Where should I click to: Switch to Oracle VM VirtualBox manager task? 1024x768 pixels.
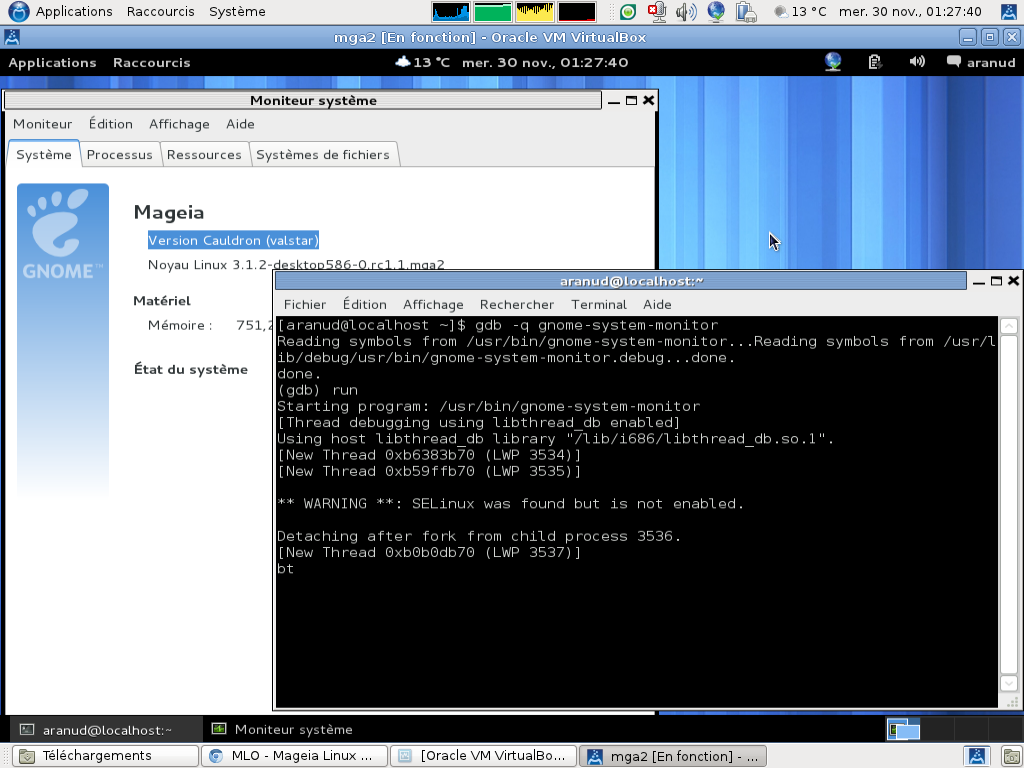(x=483, y=756)
